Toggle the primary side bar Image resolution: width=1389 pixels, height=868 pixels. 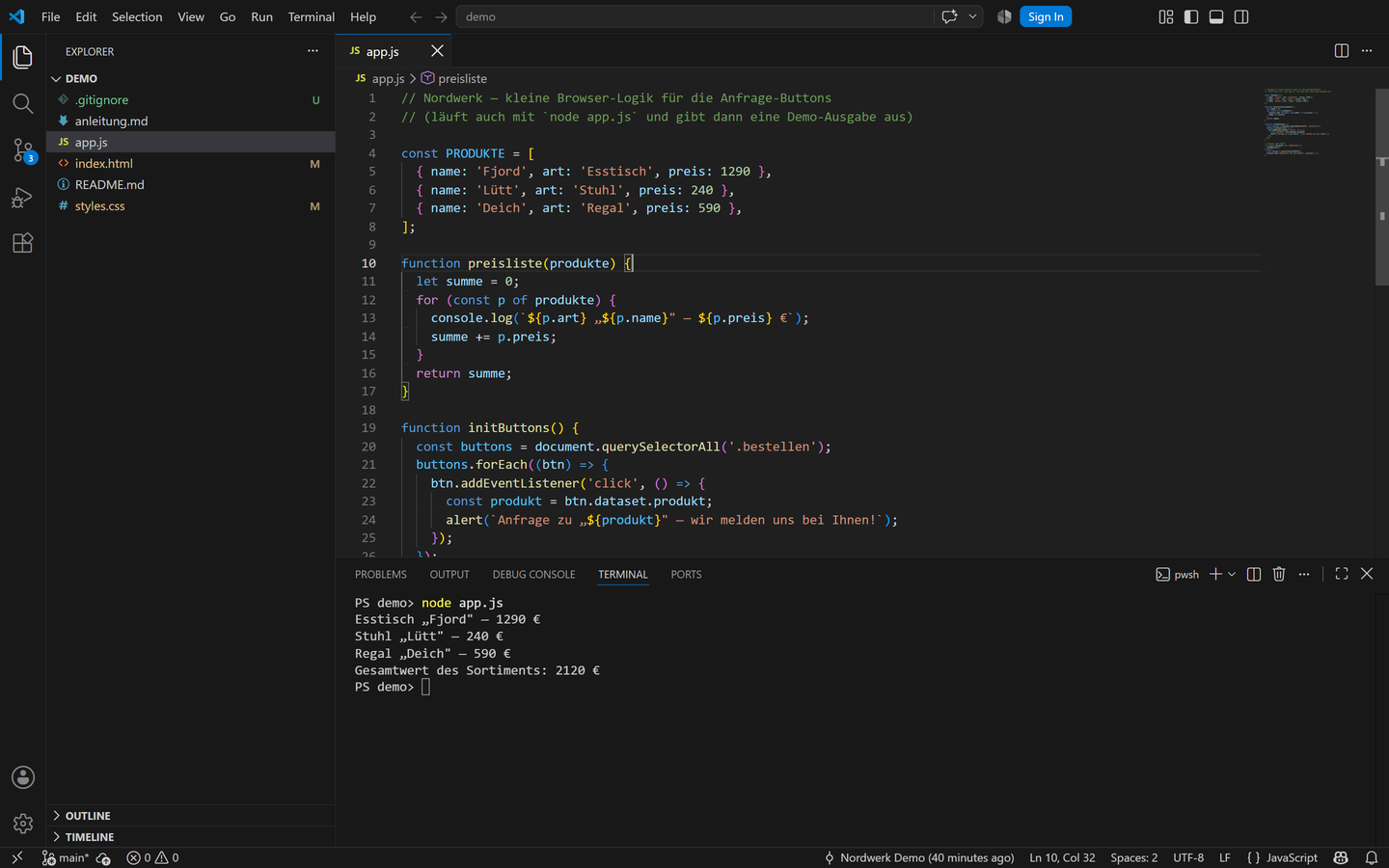tap(1191, 16)
